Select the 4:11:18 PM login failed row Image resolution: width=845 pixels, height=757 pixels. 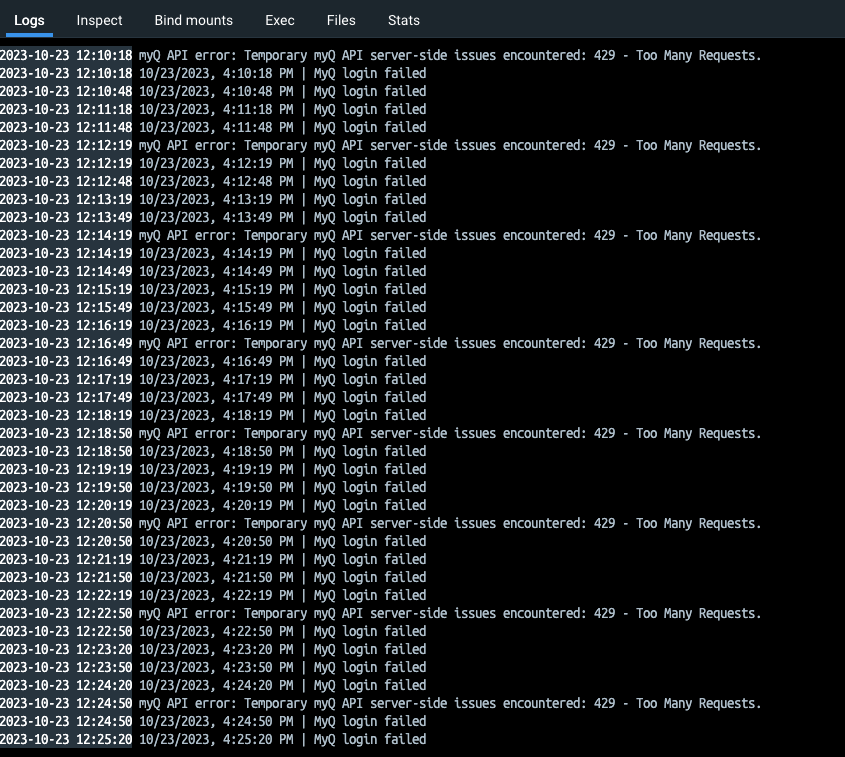pyautogui.click(x=213, y=109)
